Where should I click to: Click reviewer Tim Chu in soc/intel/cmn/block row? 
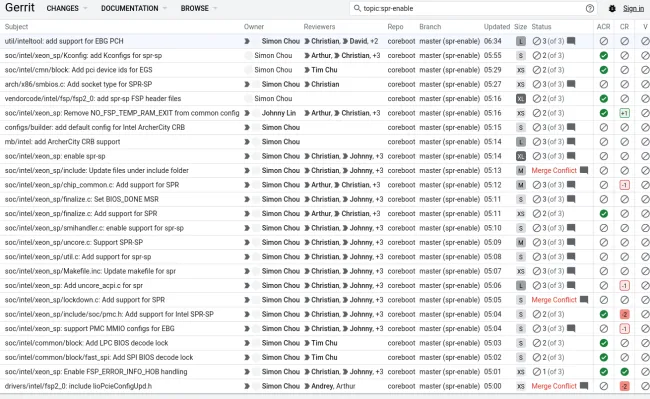[x=324, y=70]
